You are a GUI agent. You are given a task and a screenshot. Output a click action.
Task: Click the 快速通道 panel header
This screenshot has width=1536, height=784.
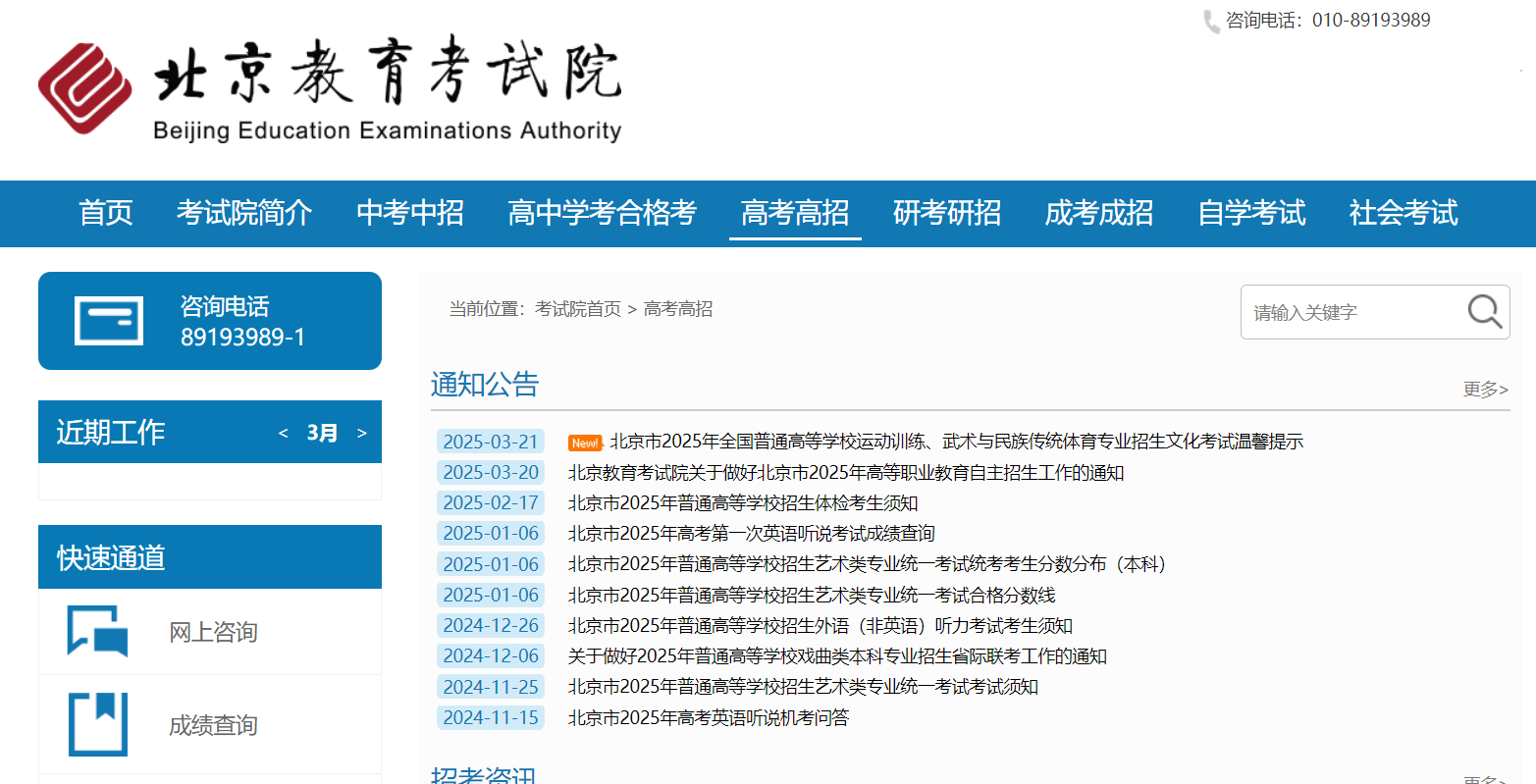point(210,557)
